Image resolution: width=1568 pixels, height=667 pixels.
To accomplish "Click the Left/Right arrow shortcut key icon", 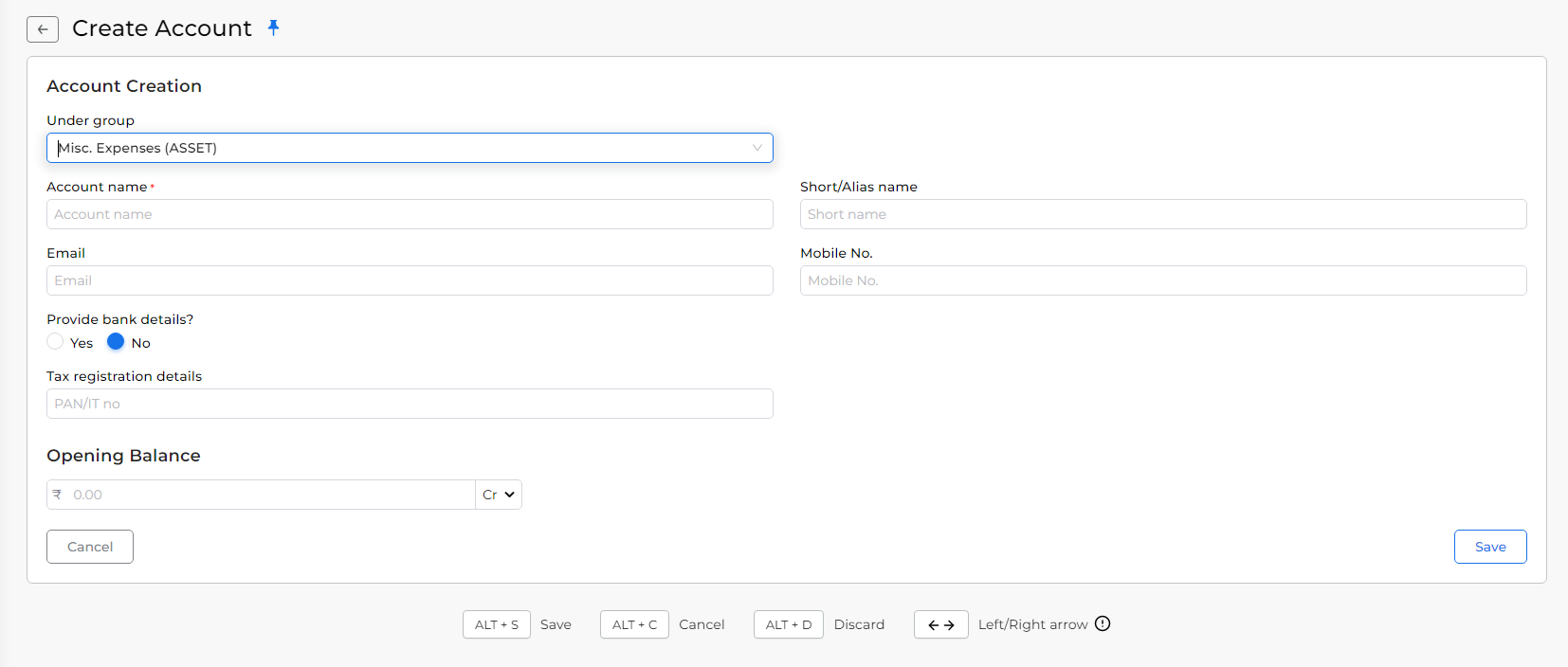I will (x=940, y=624).
